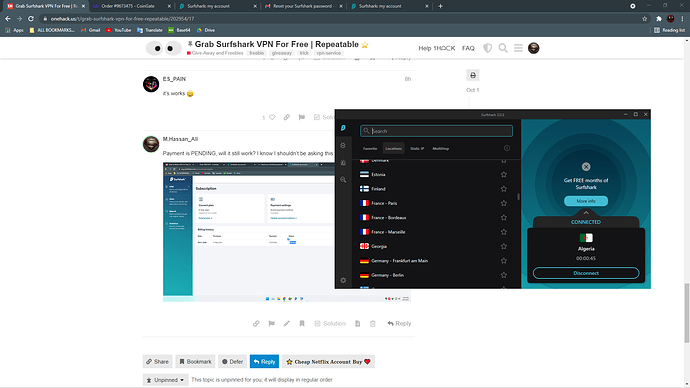
Task: Select the Georgia server row
Action: pyautogui.click(x=433, y=246)
